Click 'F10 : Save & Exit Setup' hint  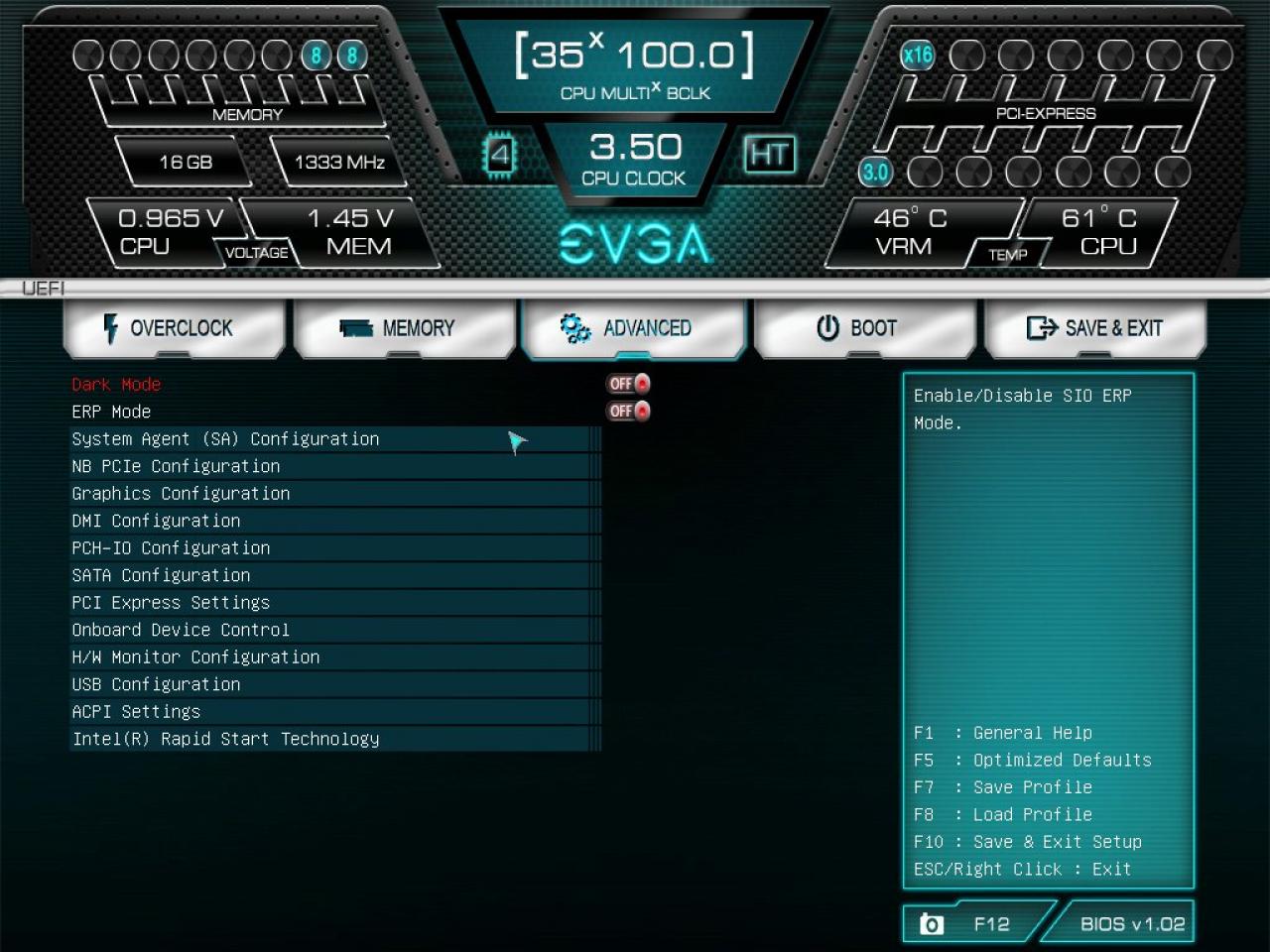(1028, 842)
